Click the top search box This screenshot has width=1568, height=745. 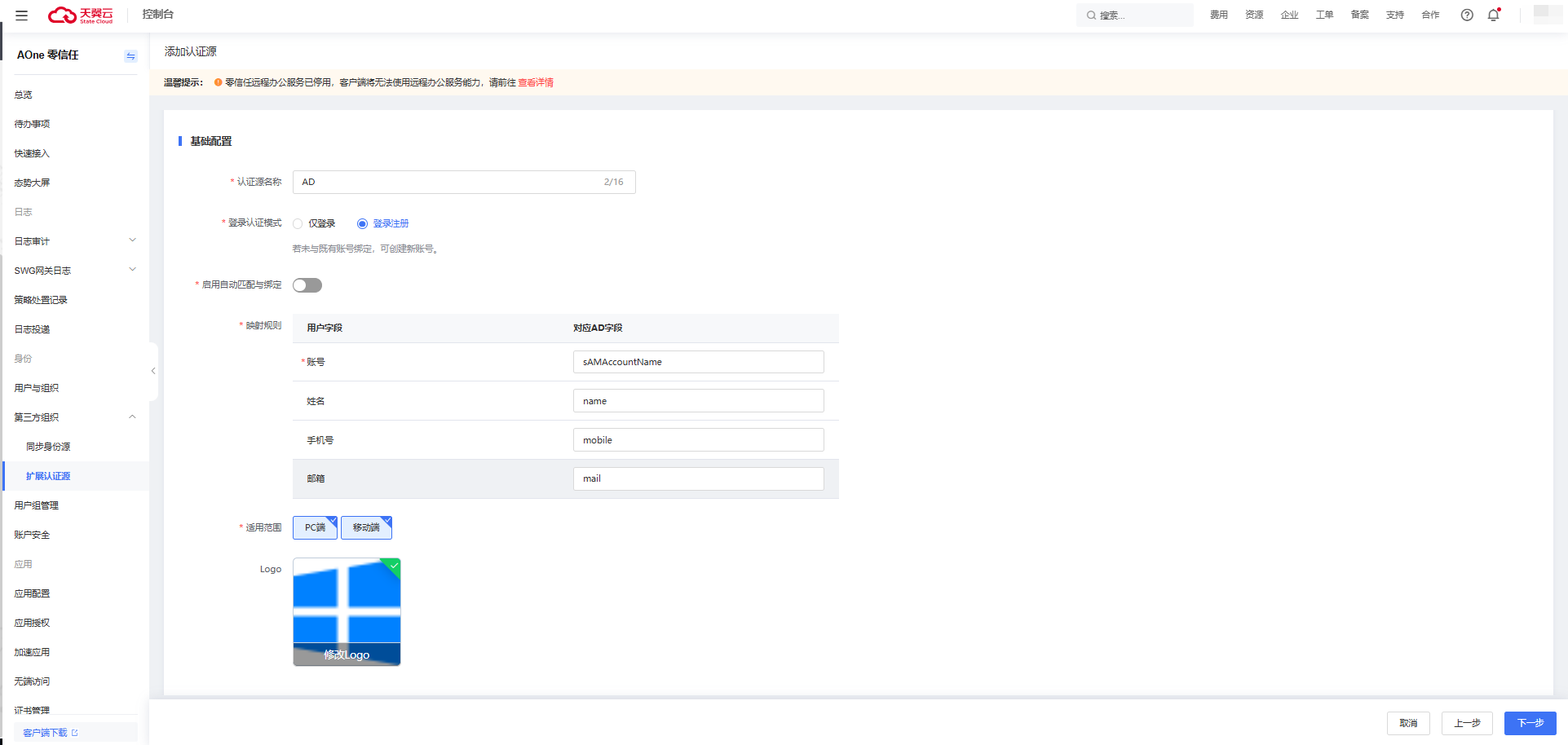point(1135,15)
